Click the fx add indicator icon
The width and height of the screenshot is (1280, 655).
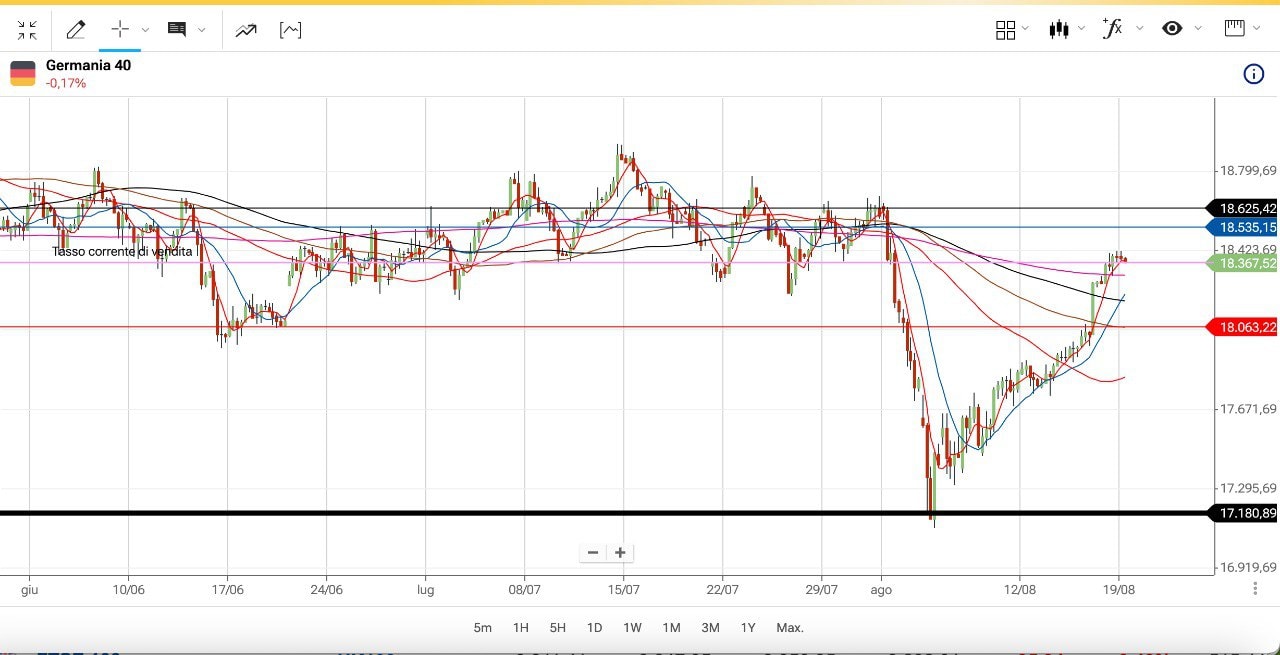1111,29
